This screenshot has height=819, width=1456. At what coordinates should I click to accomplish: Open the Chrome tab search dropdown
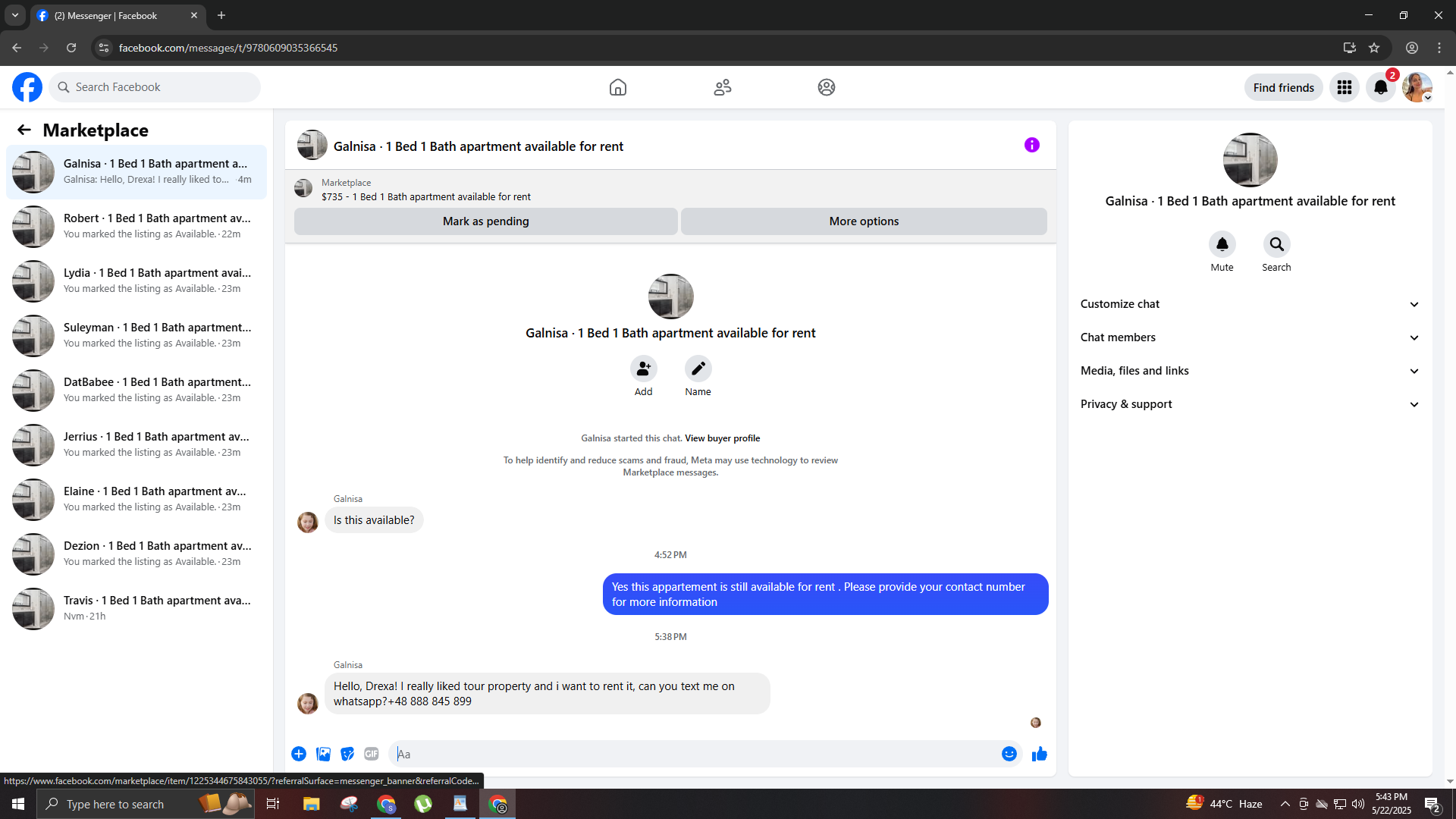(15, 15)
